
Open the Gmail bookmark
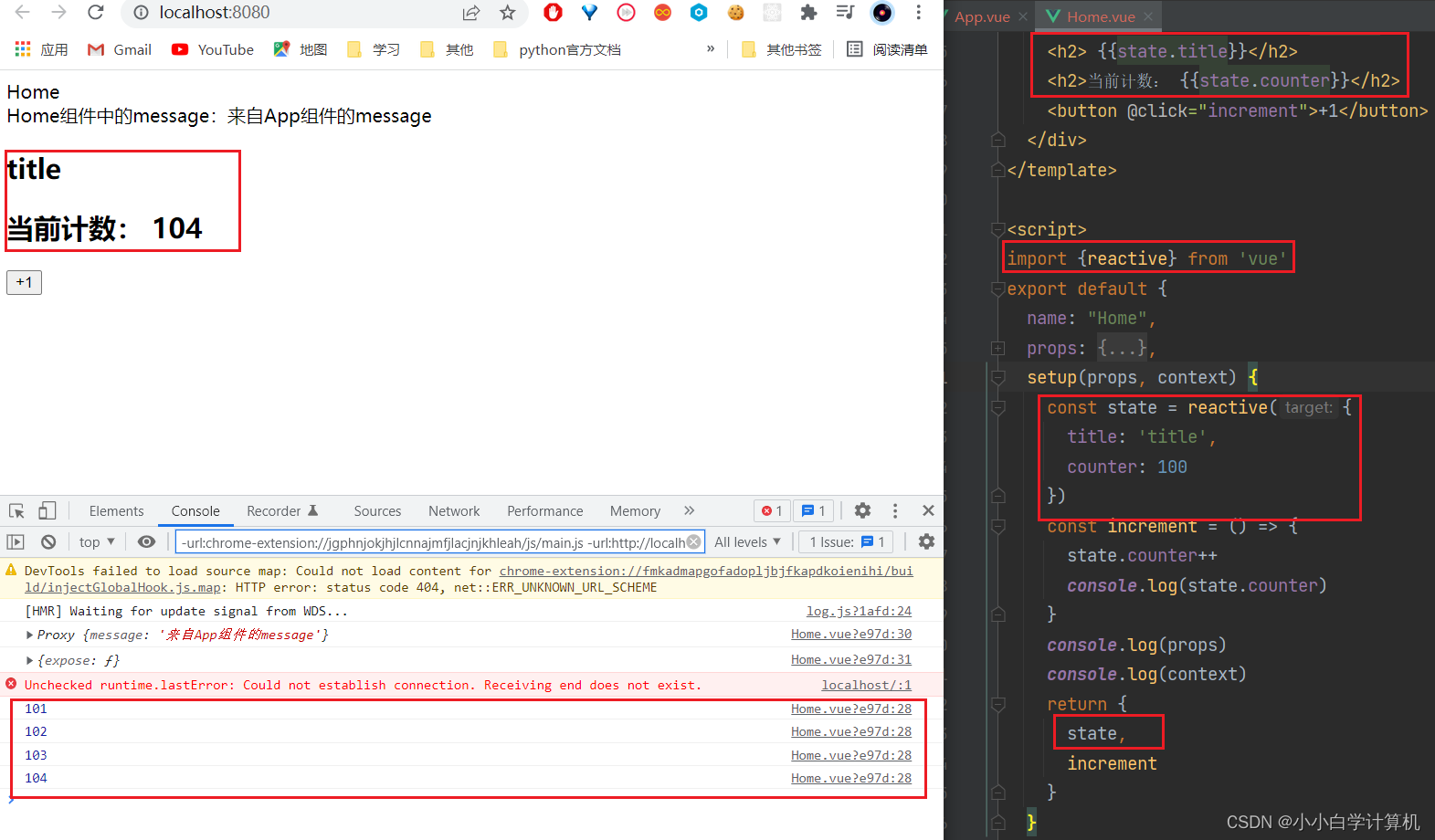tap(120, 49)
